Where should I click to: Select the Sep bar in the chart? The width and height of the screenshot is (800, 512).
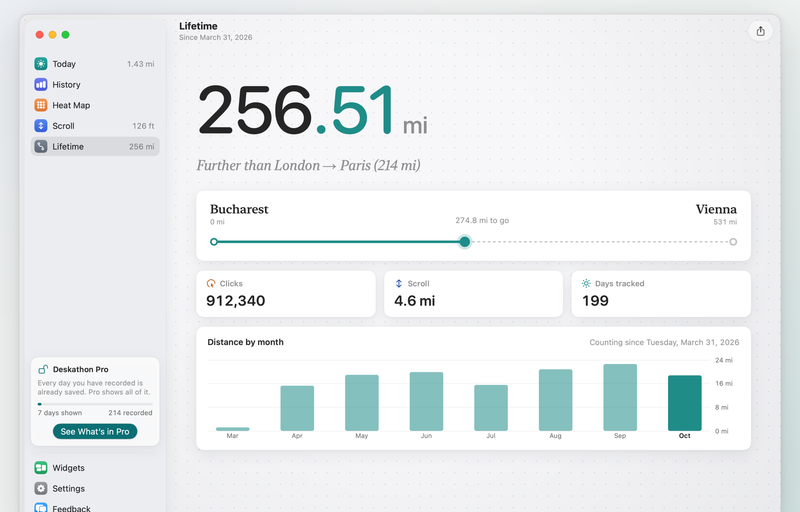tap(620, 397)
